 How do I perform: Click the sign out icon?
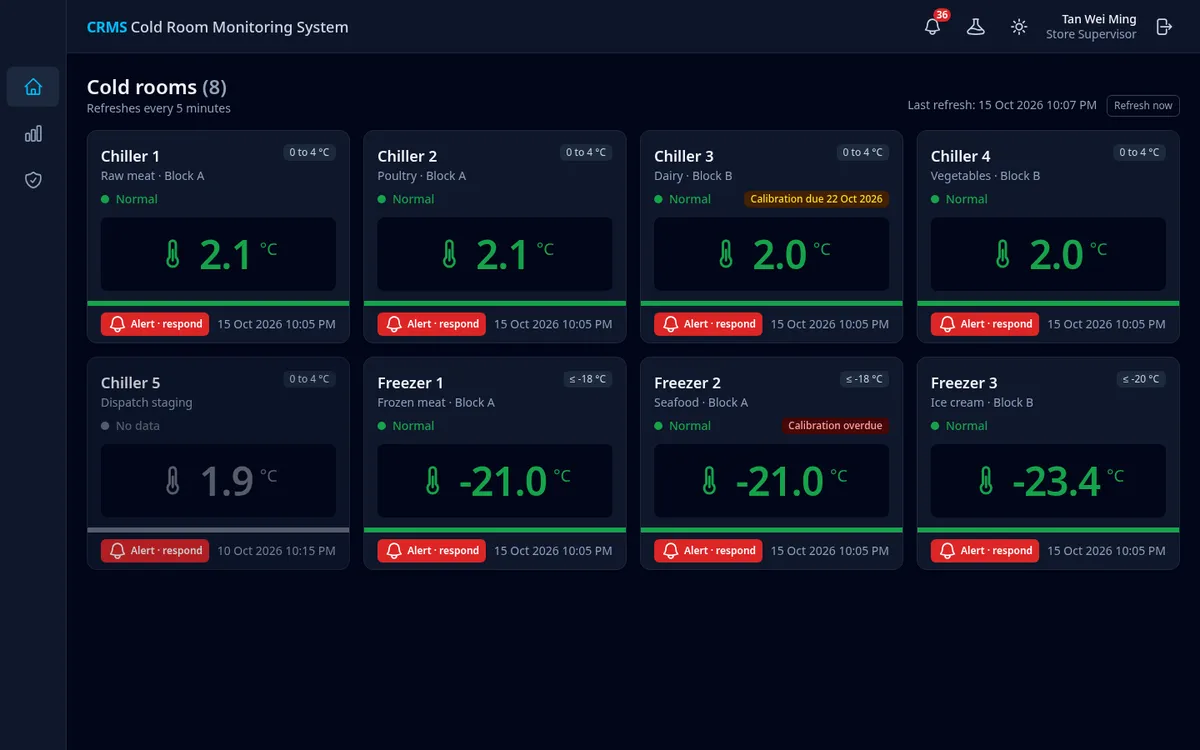point(1164,27)
